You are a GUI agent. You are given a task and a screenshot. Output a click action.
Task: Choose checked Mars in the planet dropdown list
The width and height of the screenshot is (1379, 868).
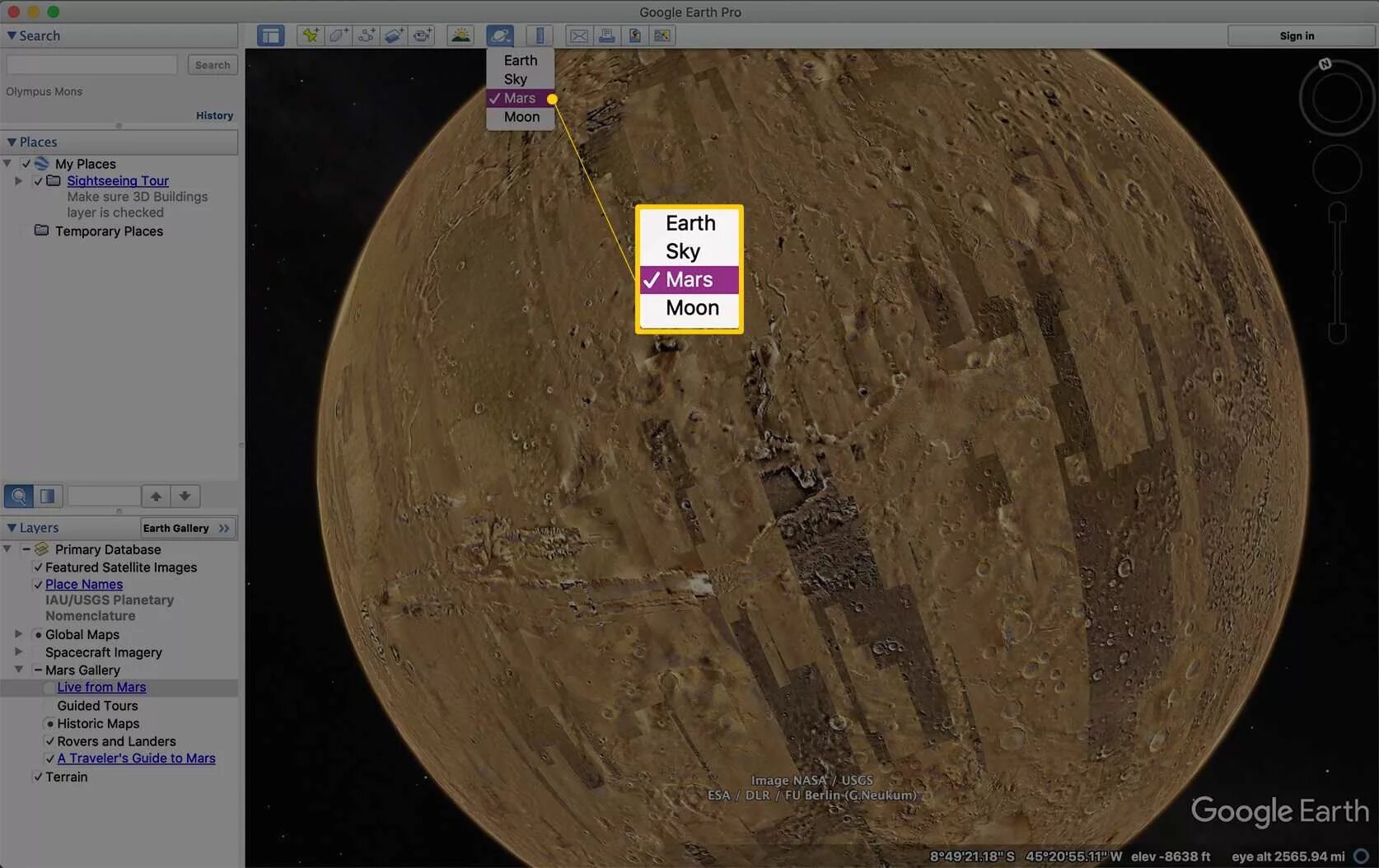click(521, 98)
